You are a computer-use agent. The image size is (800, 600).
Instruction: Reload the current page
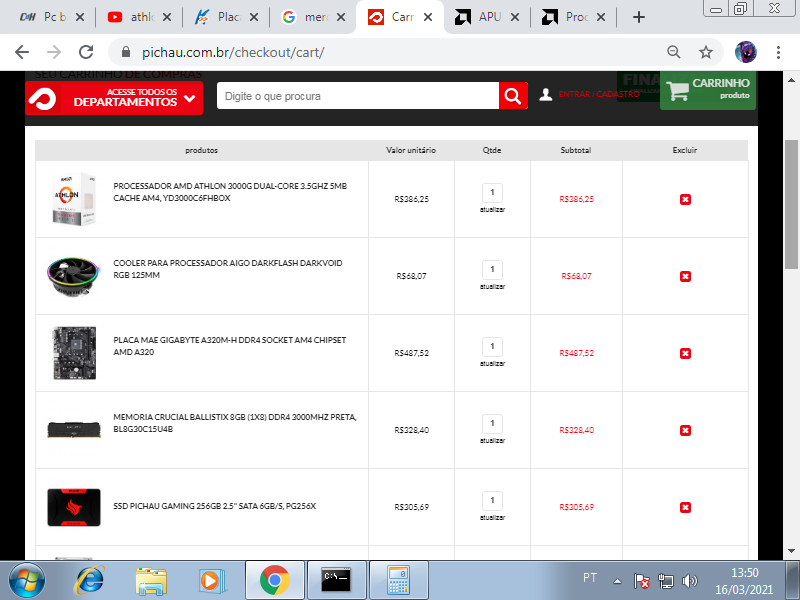(x=86, y=52)
